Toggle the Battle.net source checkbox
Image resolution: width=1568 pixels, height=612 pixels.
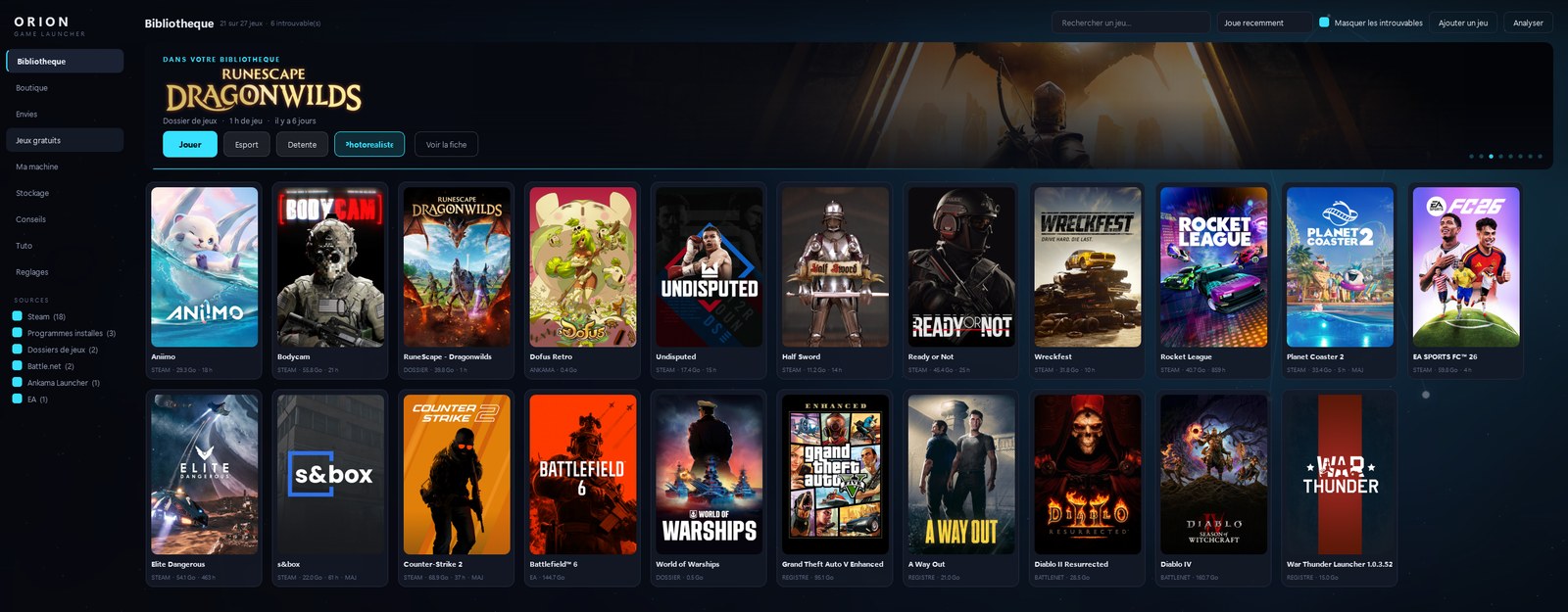(x=18, y=366)
